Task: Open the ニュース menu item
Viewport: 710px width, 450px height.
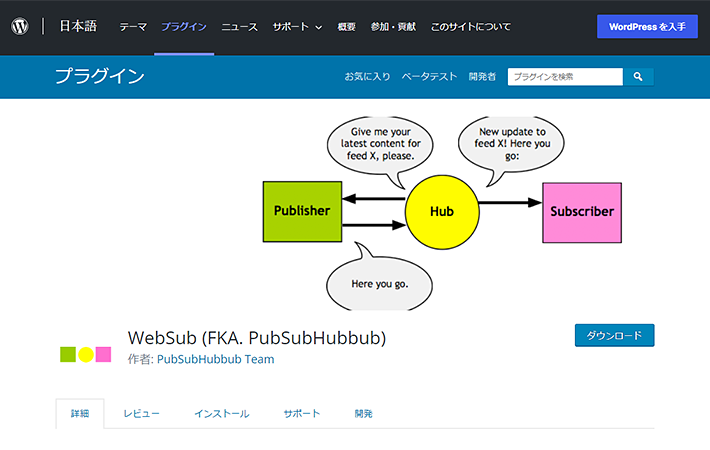Action: tap(240, 27)
